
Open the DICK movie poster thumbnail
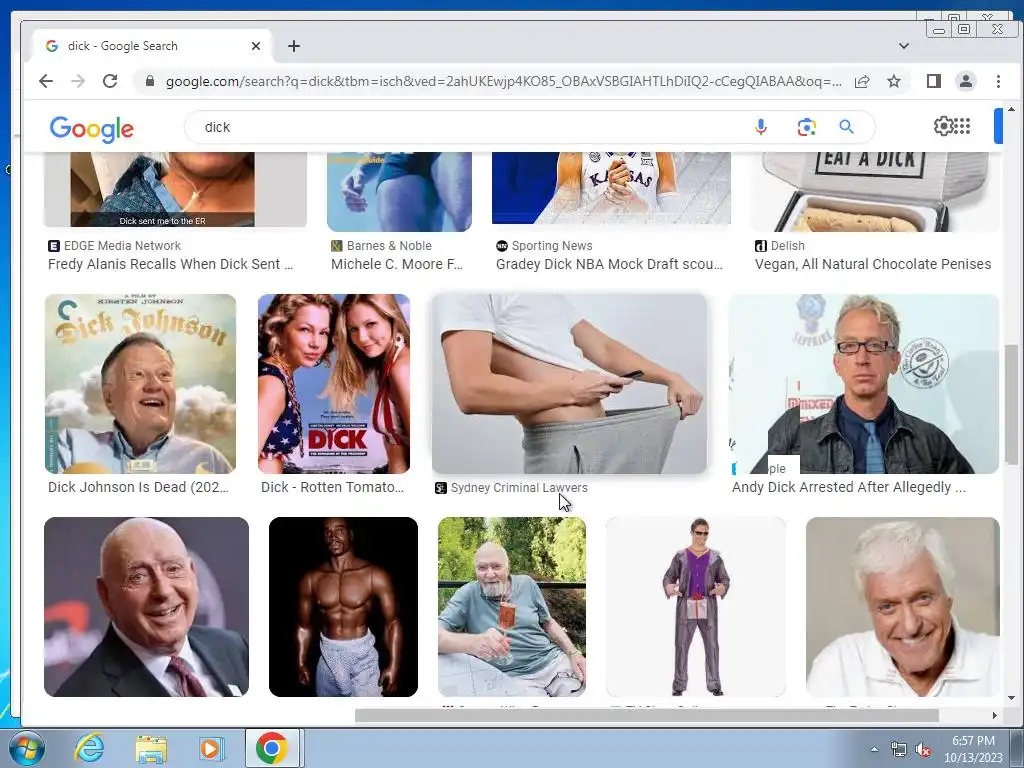tap(334, 383)
